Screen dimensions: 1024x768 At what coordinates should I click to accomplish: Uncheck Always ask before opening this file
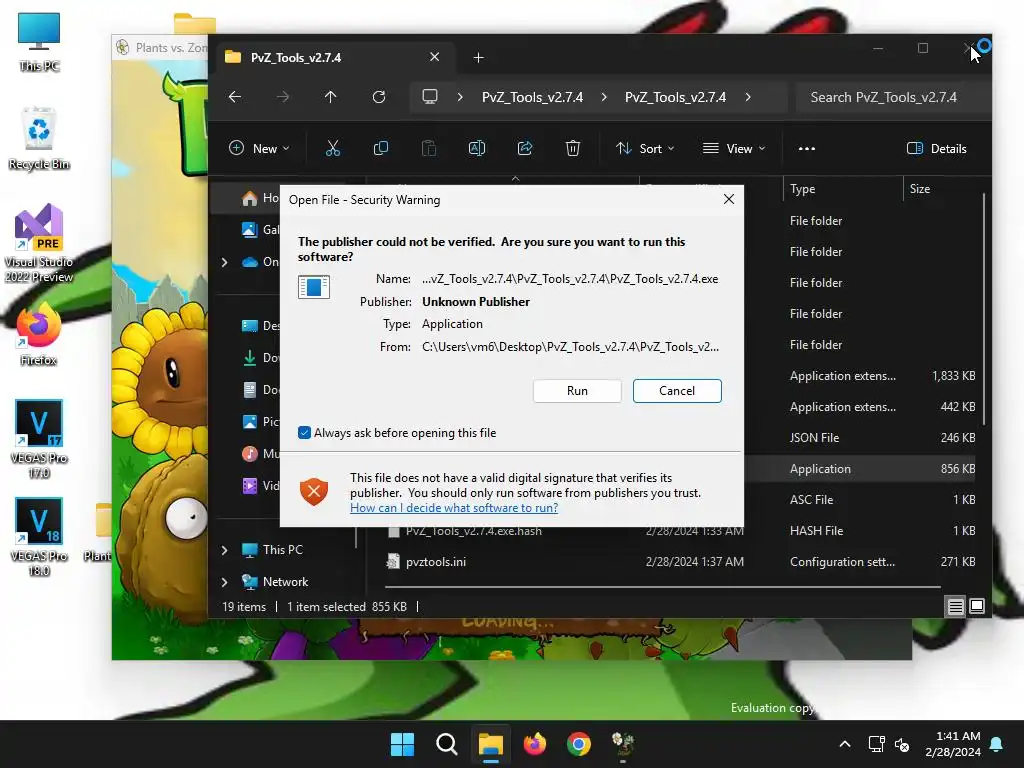(x=304, y=432)
